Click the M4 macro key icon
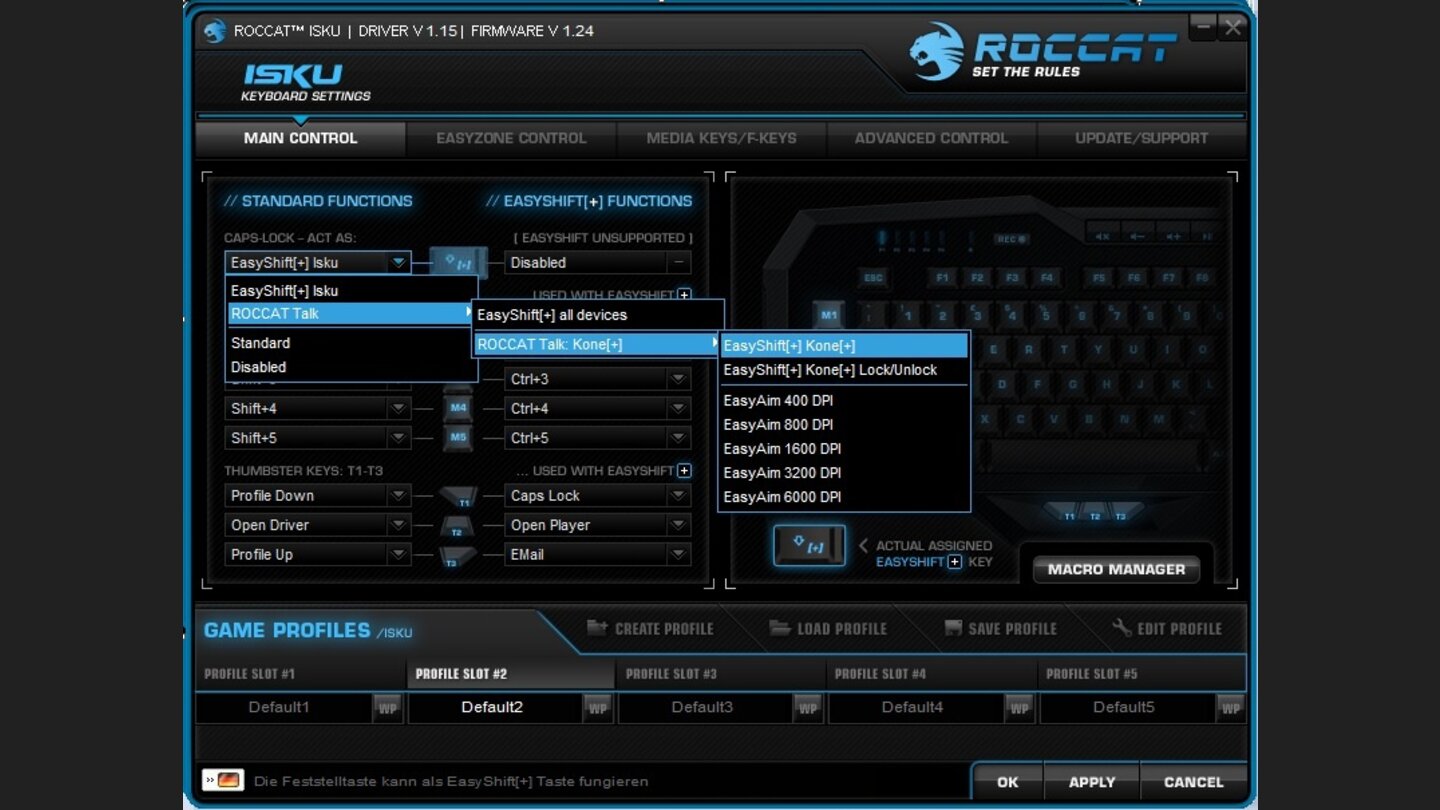The height and width of the screenshot is (810, 1440). [458, 408]
